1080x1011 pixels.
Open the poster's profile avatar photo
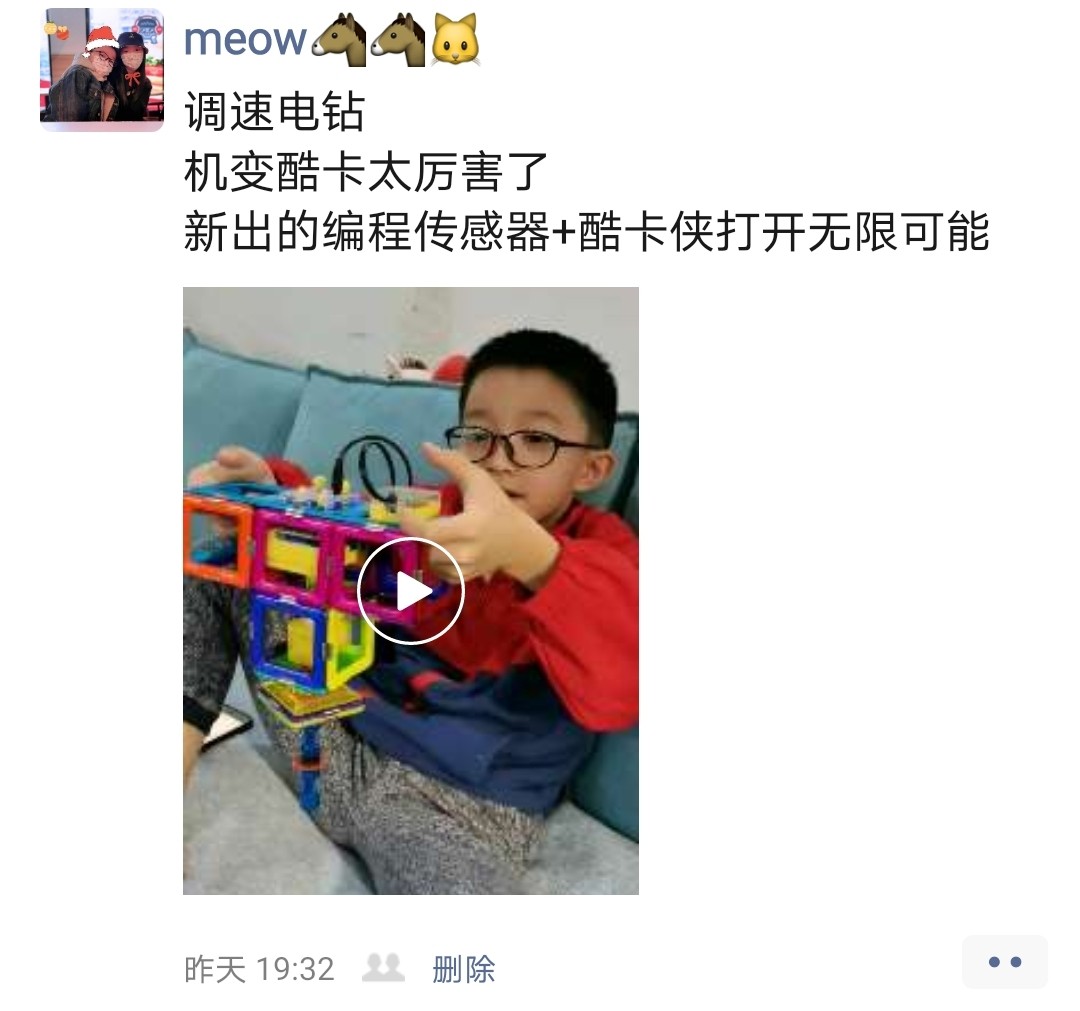point(102,69)
